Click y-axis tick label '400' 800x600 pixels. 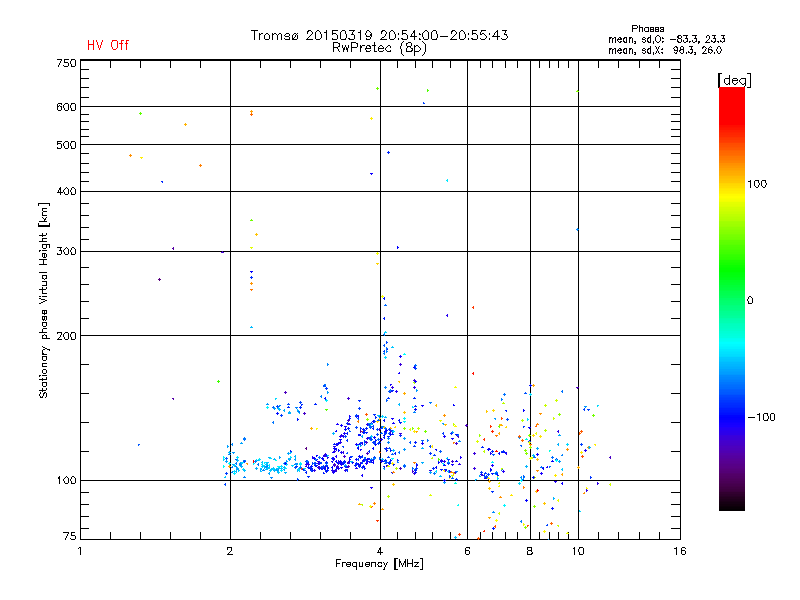click(x=66, y=191)
